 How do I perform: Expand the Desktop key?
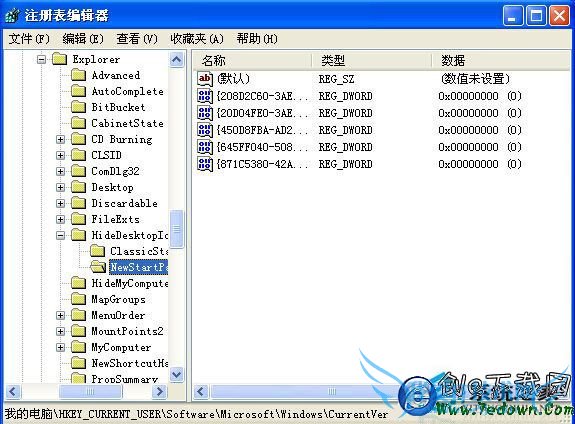point(61,187)
